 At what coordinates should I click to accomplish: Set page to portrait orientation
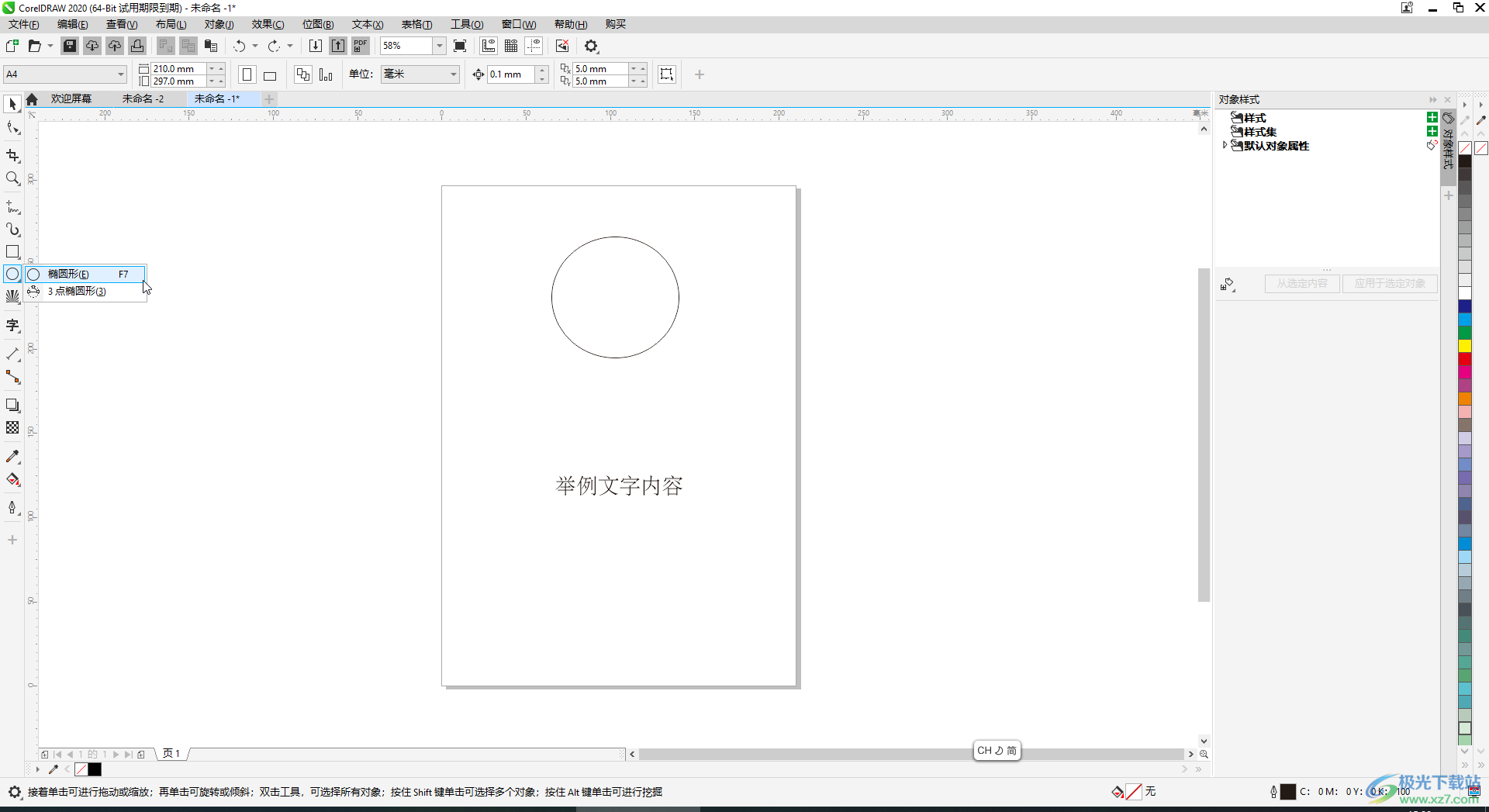tap(247, 74)
